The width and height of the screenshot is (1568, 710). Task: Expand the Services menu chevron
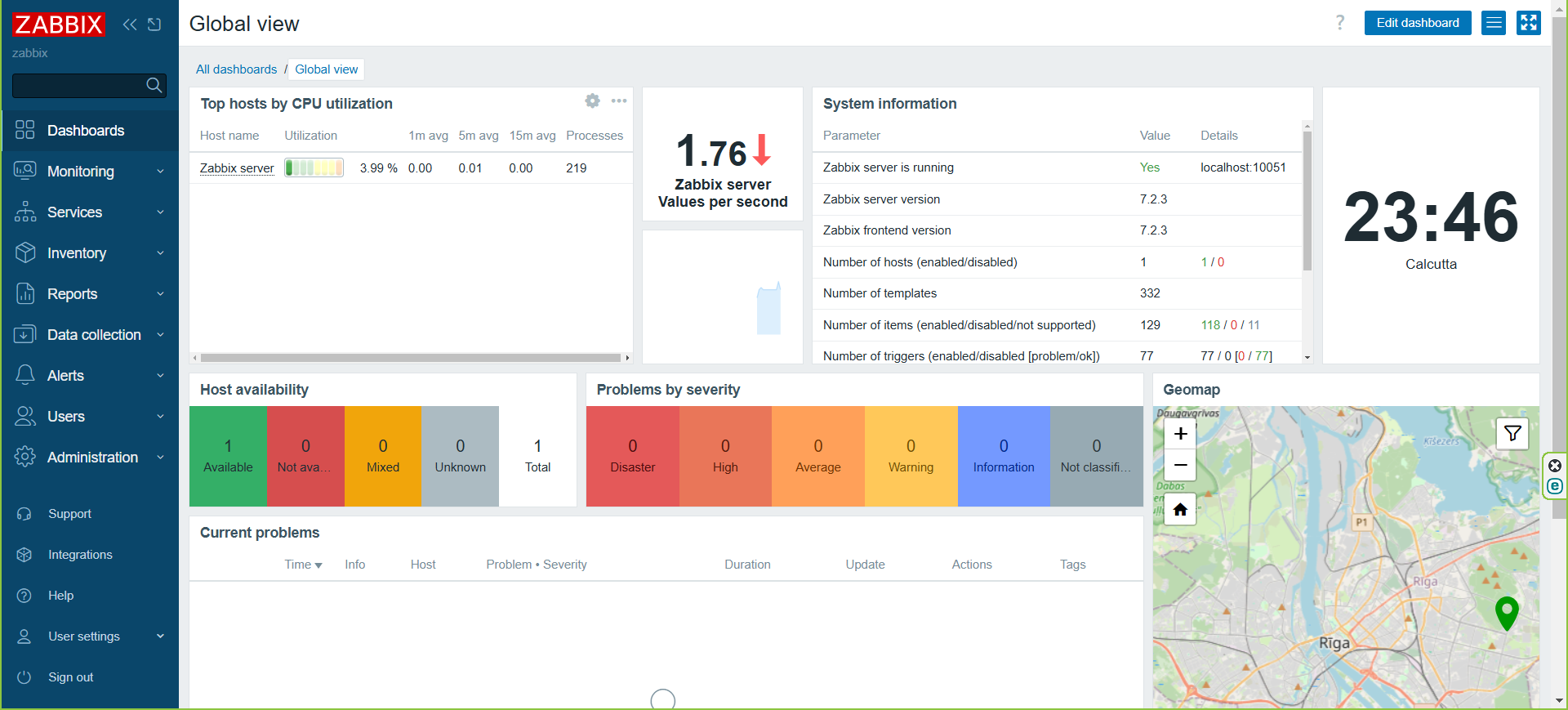pyautogui.click(x=160, y=212)
